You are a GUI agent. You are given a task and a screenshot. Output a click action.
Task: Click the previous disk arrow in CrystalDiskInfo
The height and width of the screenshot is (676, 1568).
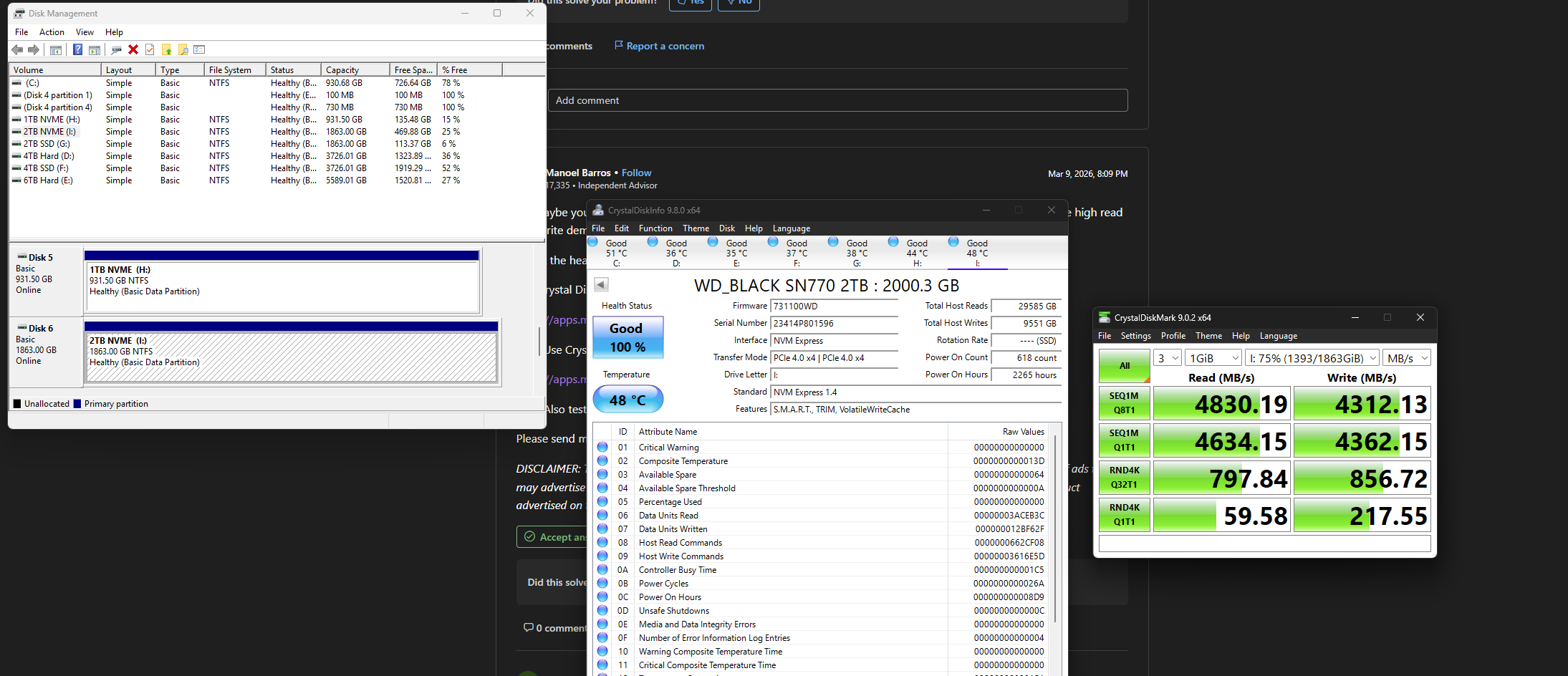pos(602,285)
